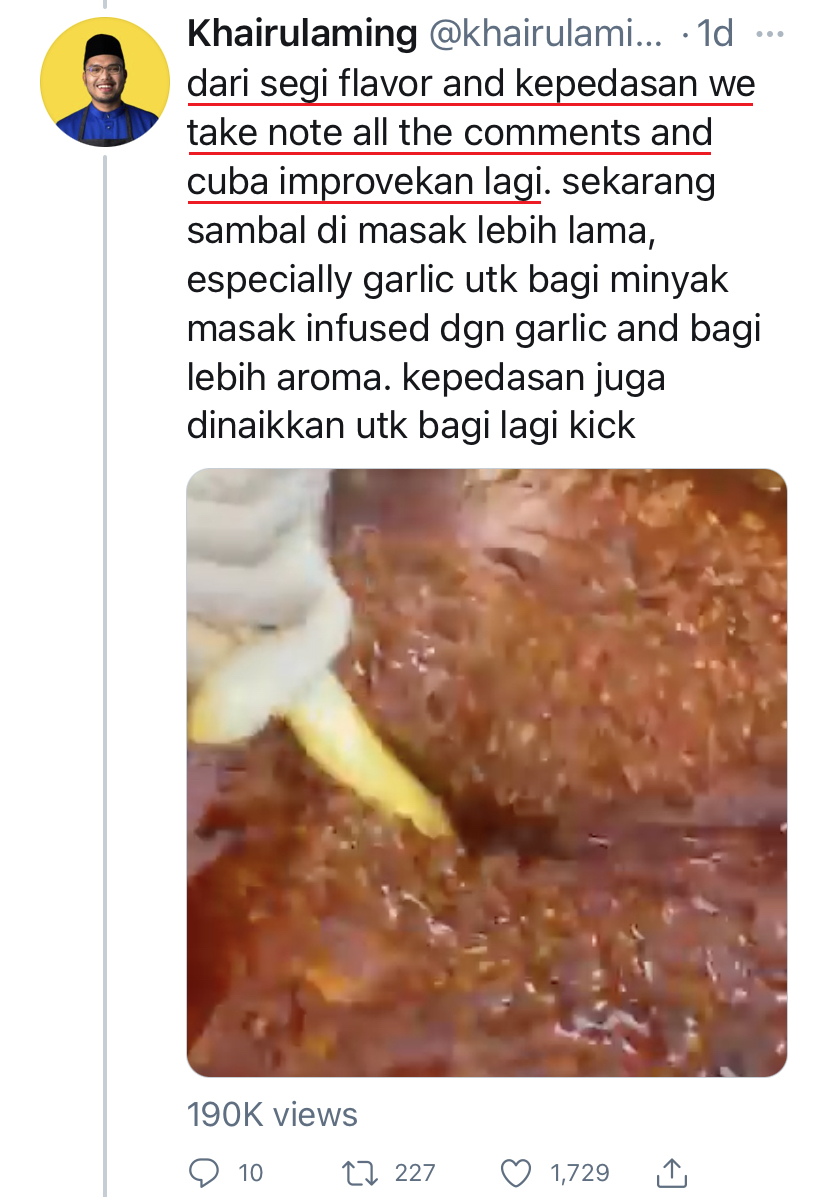Like the tweet with the heart icon

(x=516, y=1173)
